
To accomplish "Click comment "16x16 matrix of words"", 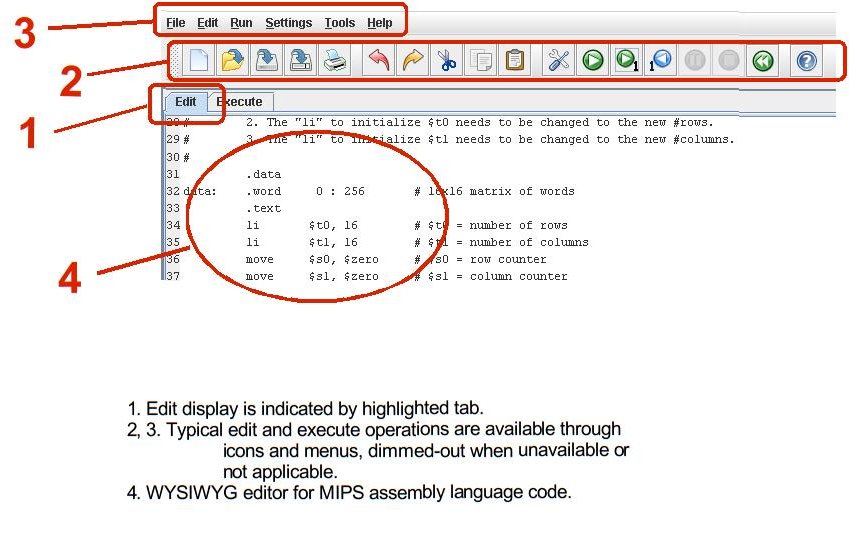I will coord(494,191).
